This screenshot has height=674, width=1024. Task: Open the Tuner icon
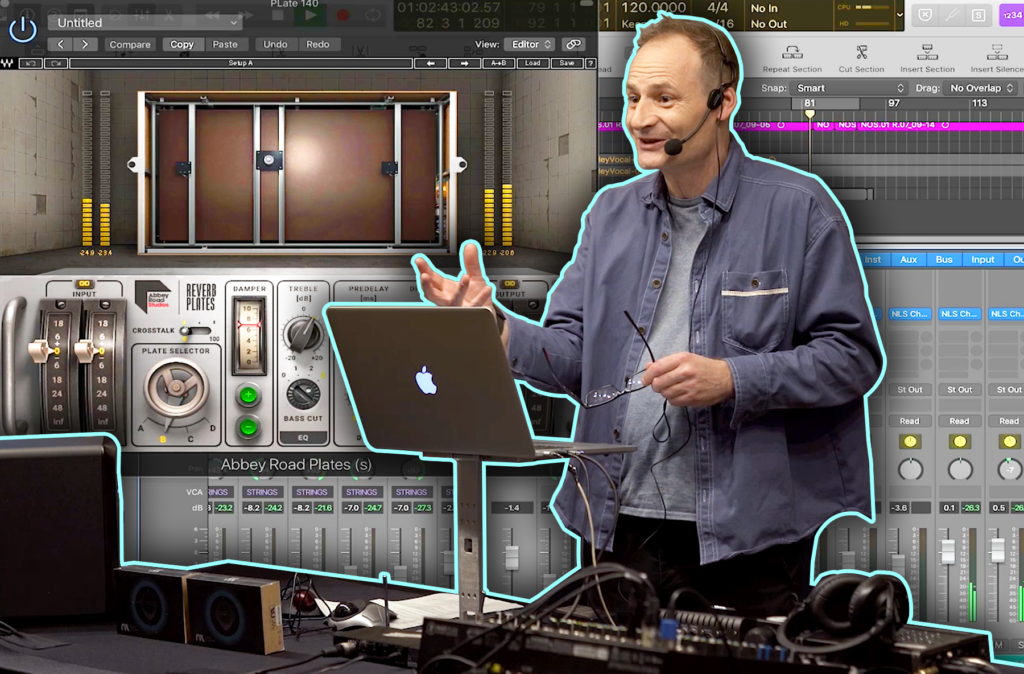point(952,15)
